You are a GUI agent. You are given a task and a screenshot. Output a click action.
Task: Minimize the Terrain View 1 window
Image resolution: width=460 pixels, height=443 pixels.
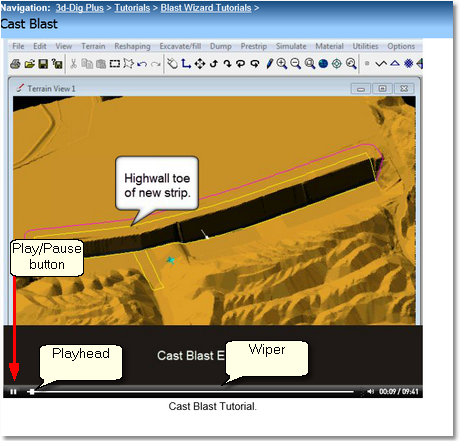click(x=361, y=89)
